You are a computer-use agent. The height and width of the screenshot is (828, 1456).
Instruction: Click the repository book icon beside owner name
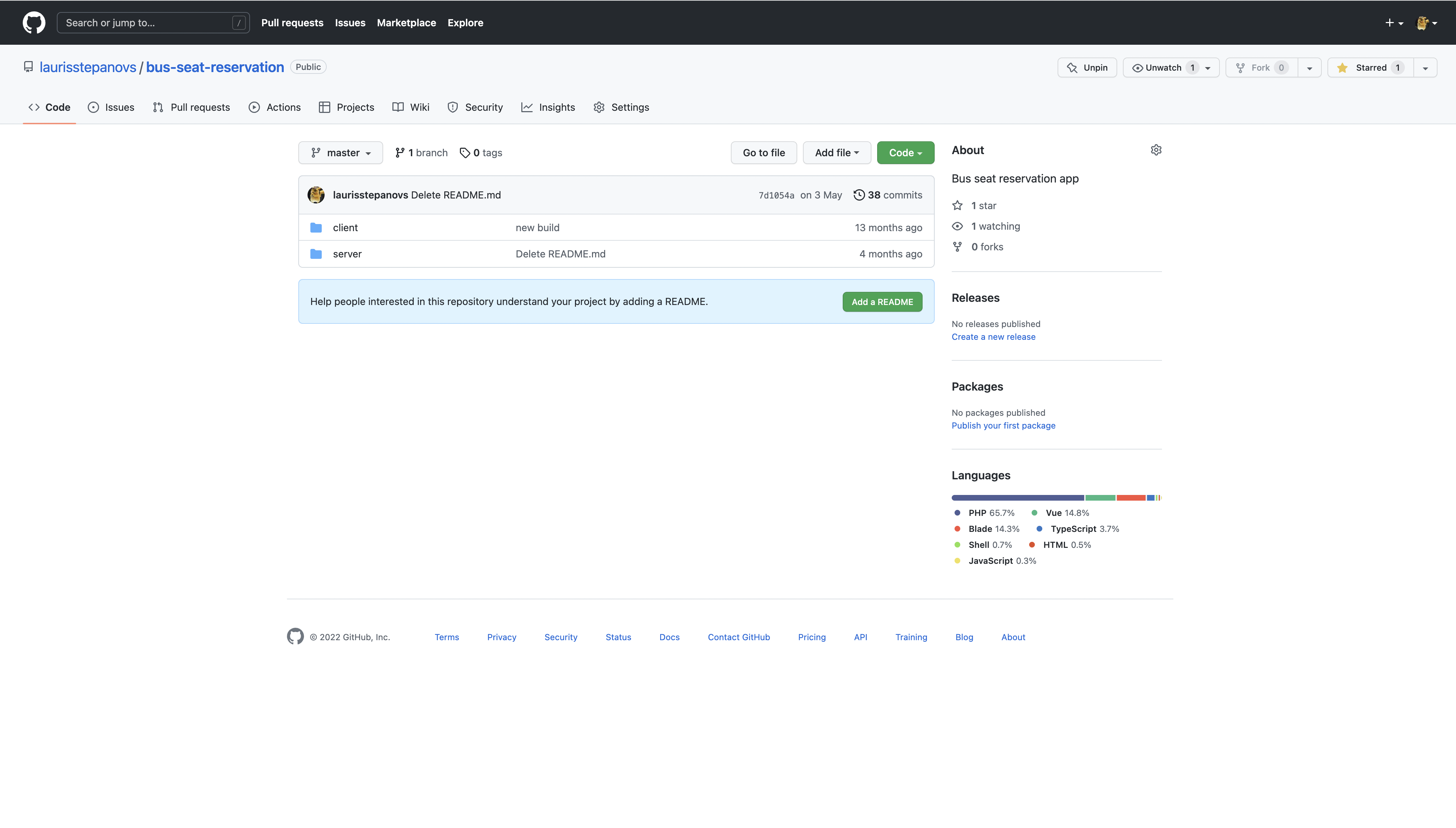[28, 67]
